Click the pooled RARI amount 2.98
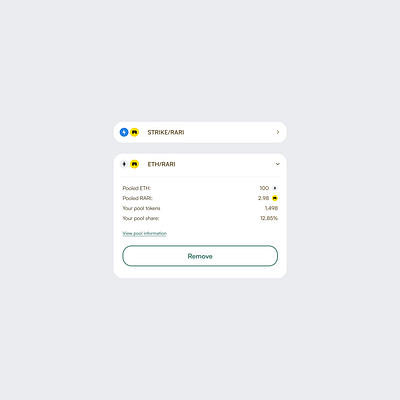Screen dimensions: 400x400 tap(263, 198)
